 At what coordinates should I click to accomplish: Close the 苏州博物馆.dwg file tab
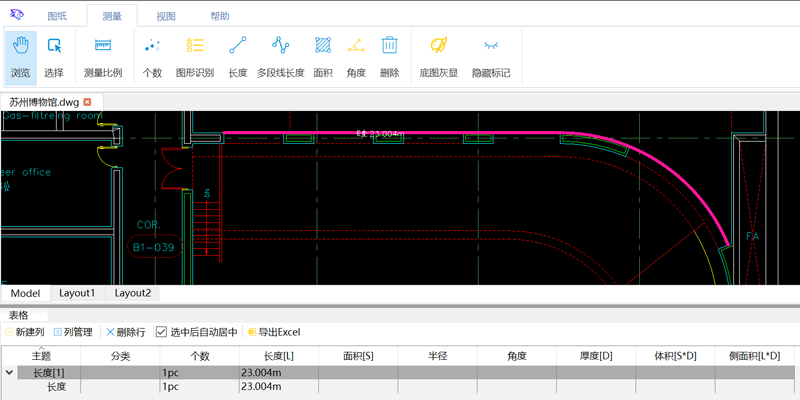point(88,102)
